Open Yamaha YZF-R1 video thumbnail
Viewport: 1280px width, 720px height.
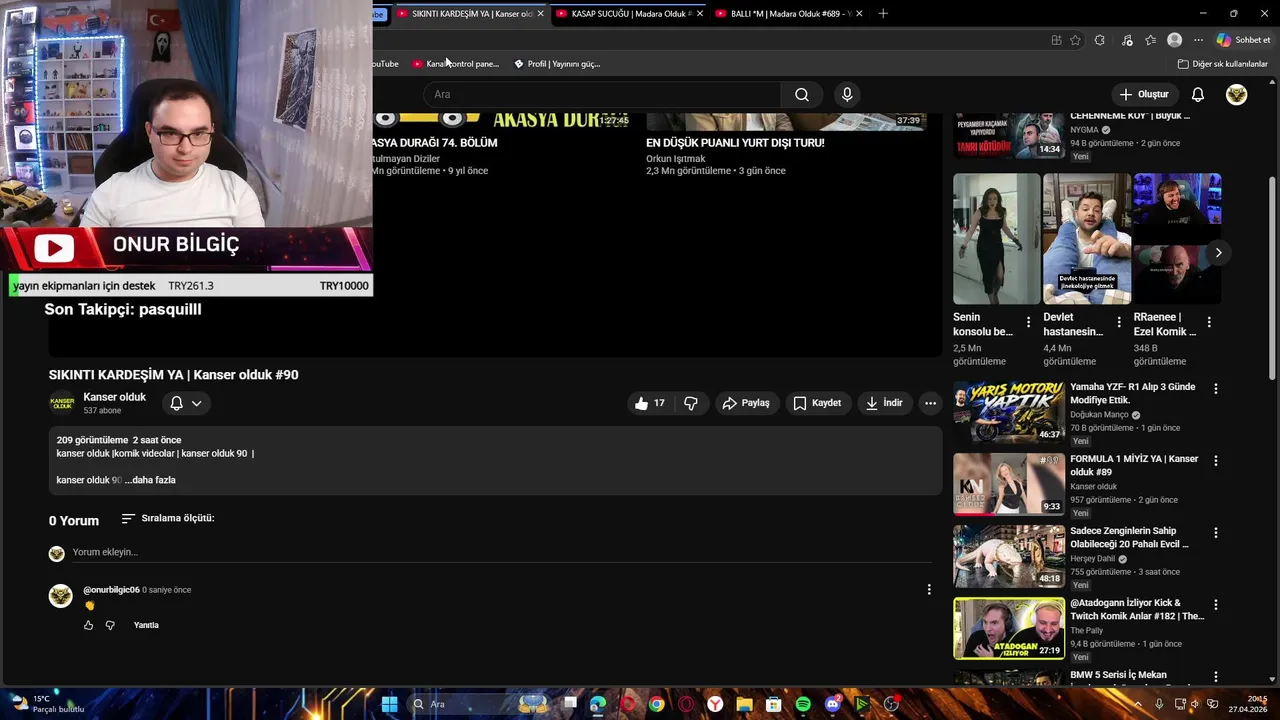1009,411
